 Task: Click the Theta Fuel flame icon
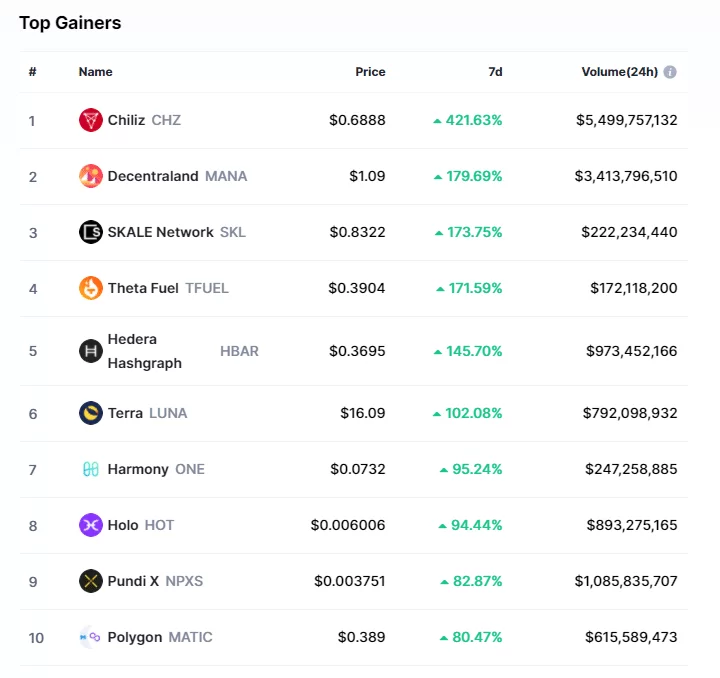[91, 288]
